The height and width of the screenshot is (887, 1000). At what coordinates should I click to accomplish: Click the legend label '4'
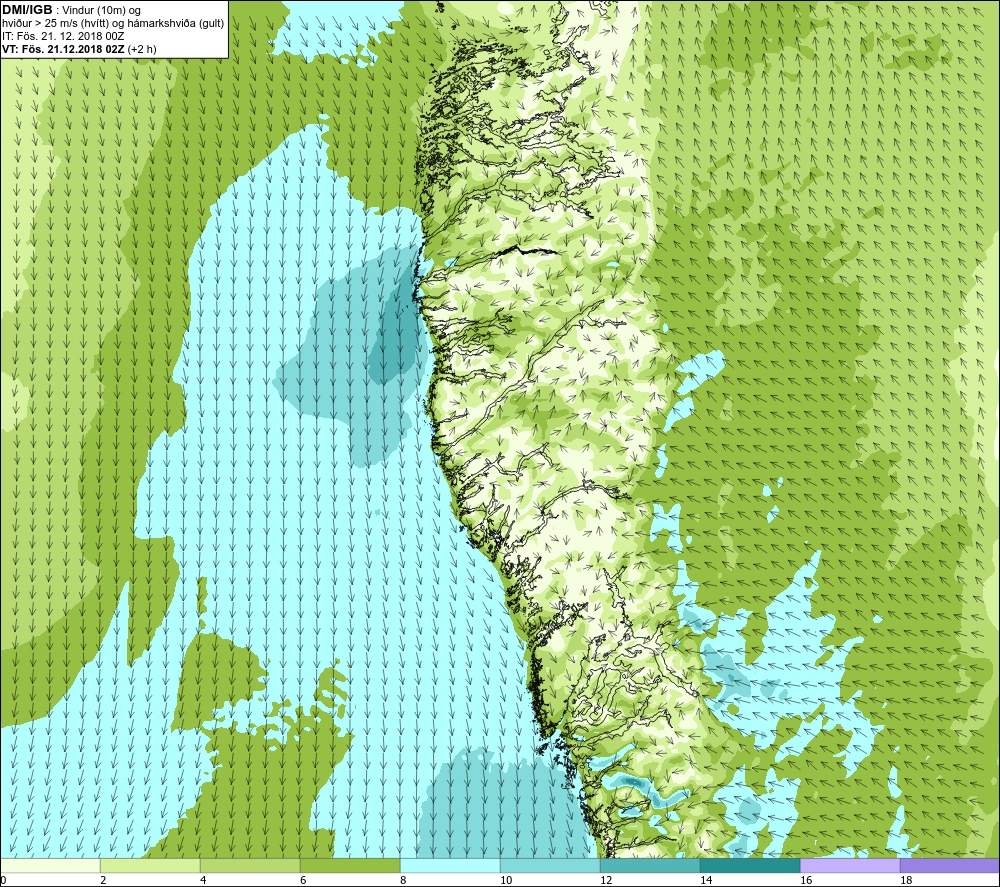pos(203,880)
